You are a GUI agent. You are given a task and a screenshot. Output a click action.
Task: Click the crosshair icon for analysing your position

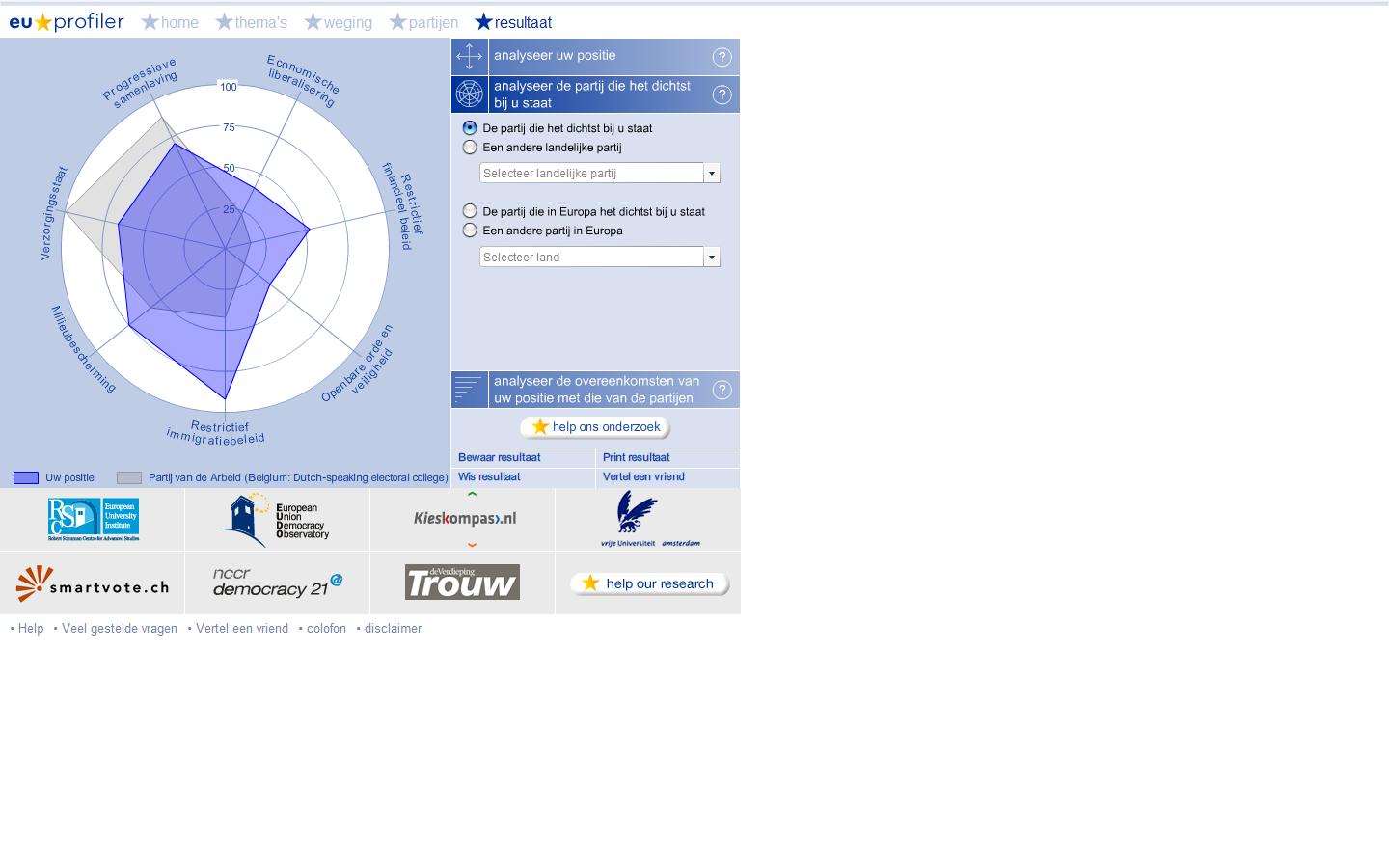click(469, 57)
